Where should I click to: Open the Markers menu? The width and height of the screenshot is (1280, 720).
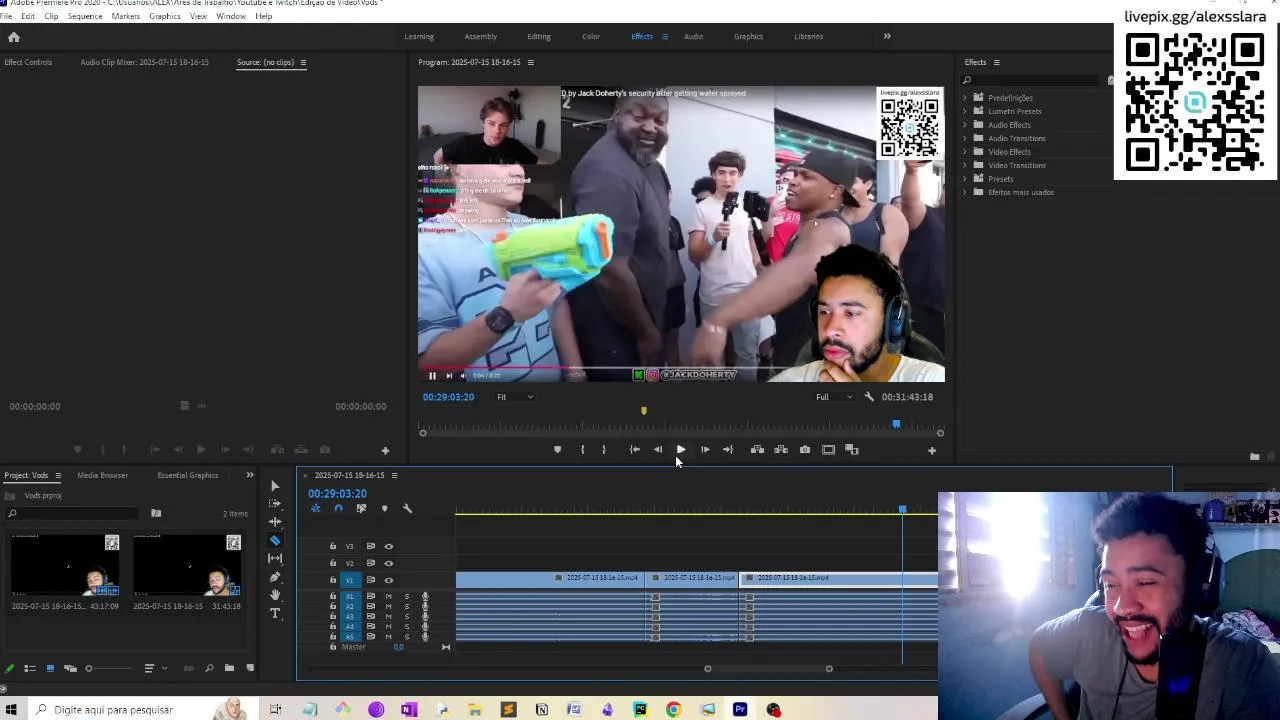pyautogui.click(x=126, y=16)
